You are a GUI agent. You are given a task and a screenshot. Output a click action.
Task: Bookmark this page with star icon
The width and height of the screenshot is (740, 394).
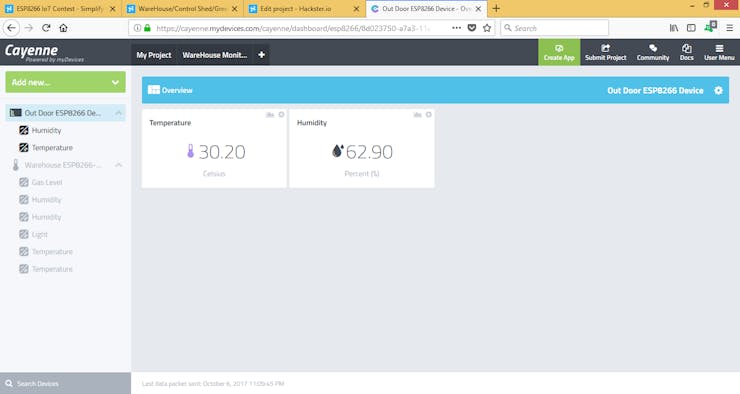(487, 28)
